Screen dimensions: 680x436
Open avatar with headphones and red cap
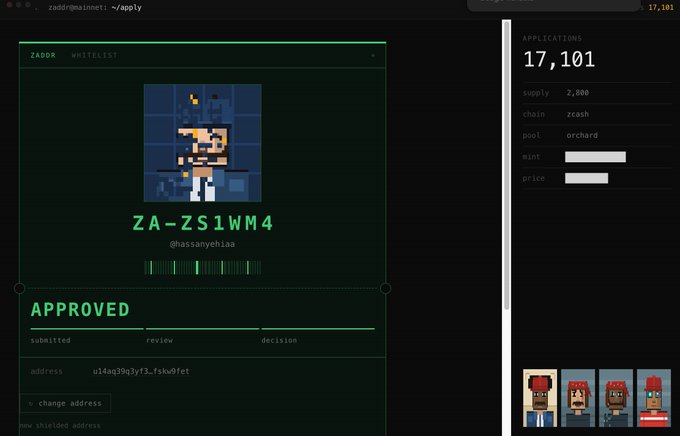coord(540,398)
